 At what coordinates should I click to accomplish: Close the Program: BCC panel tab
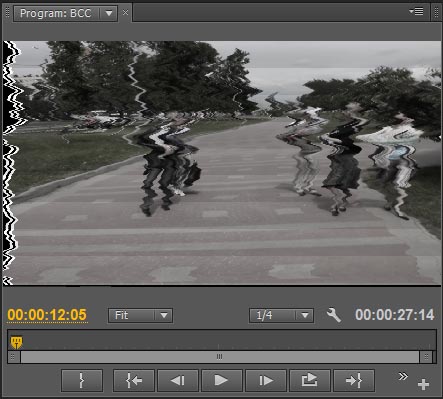click(x=125, y=13)
